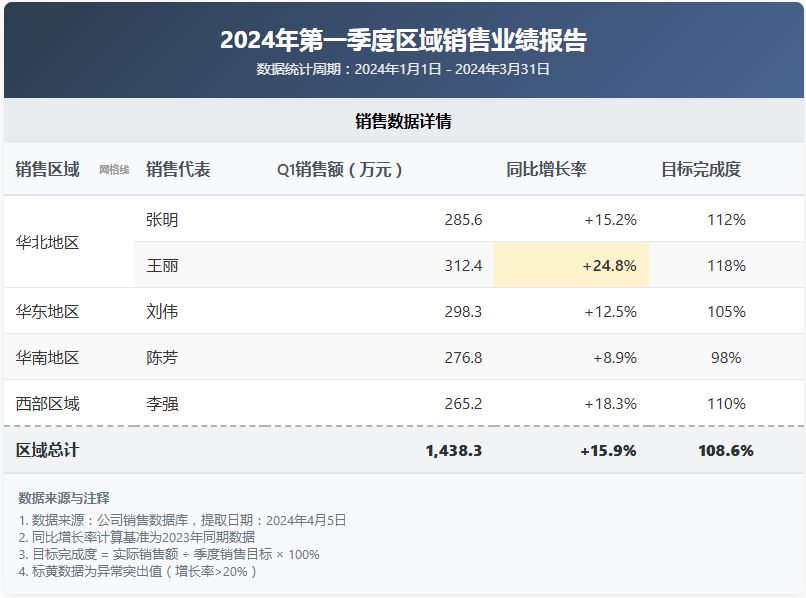Click the 销售区域 column header
Image resolution: width=806 pixels, height=598 pixels.
click(x=47, y=170)
